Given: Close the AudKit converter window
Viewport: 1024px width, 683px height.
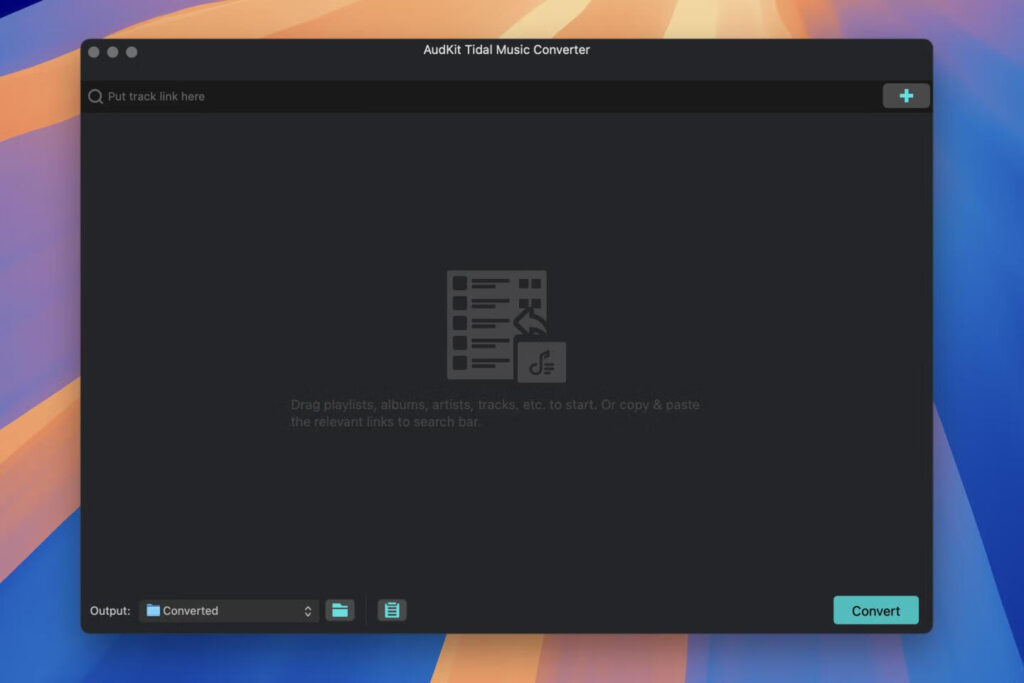Looking at the screenshot, I should 93,51.
